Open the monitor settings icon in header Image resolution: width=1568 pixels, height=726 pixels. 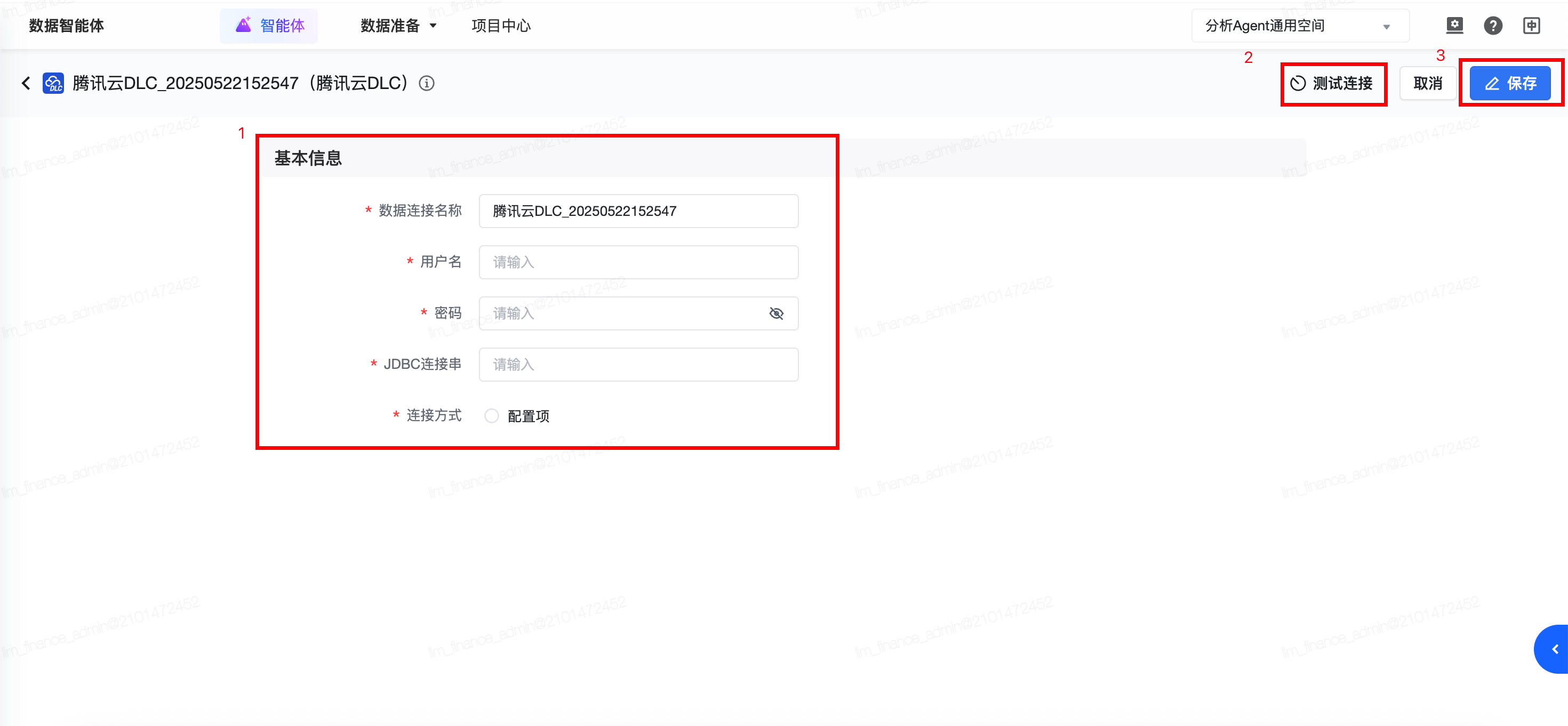pyautogui.click(x=1455, y=26)
